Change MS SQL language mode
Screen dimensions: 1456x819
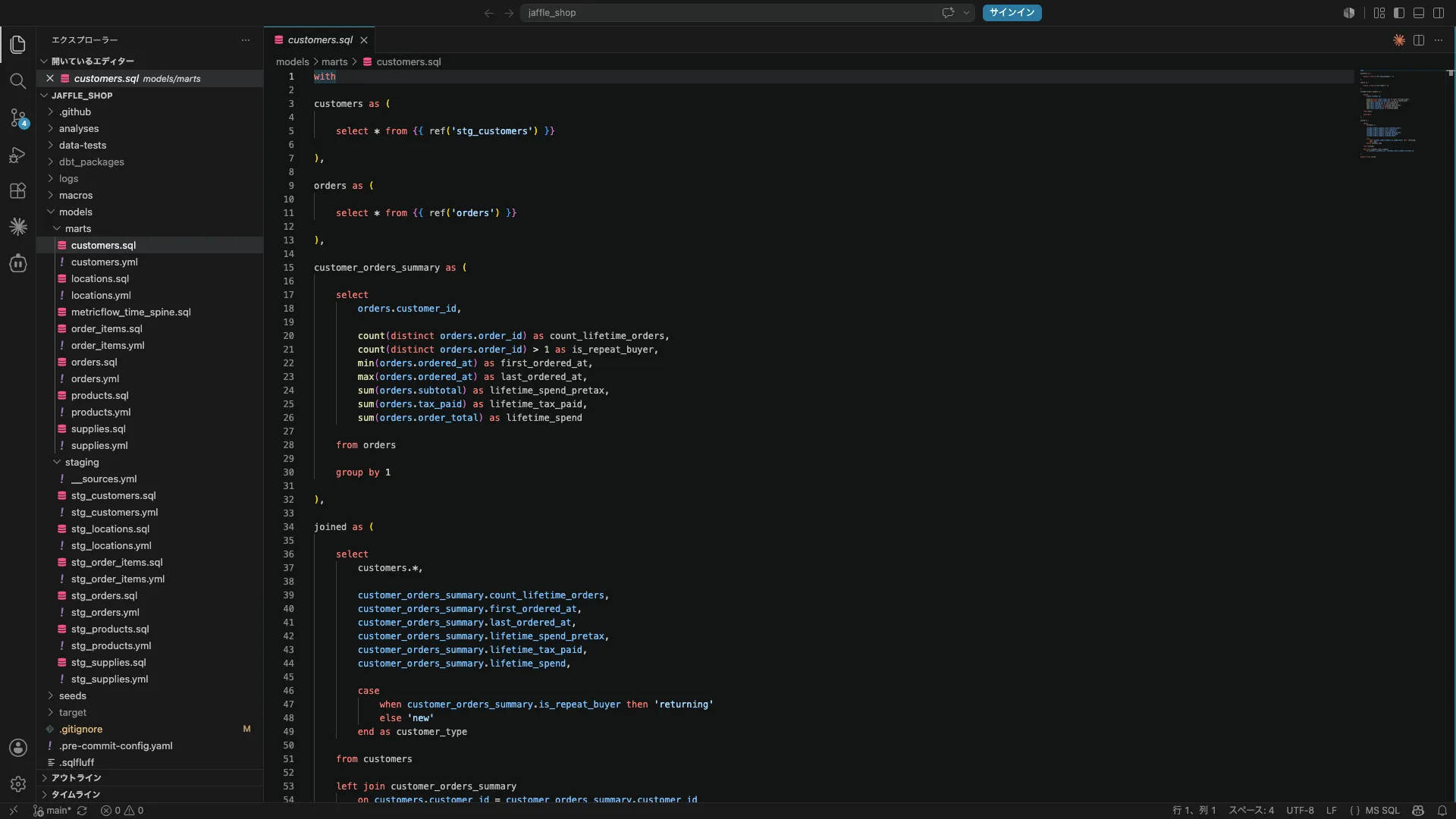click(x=1382, y=811)
